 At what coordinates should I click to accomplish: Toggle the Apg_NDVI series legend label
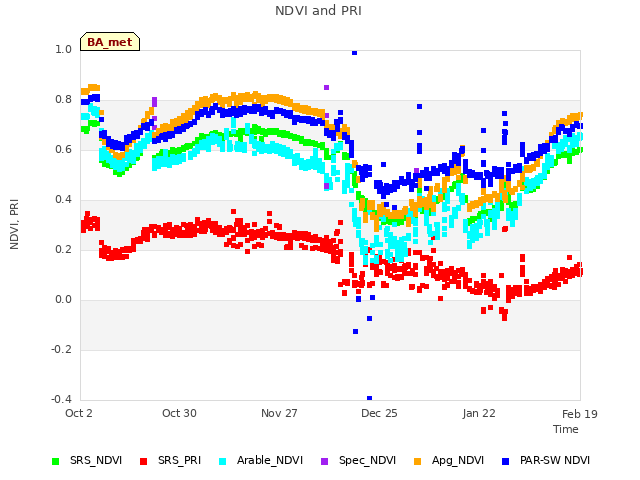click(x=458, y=460)
